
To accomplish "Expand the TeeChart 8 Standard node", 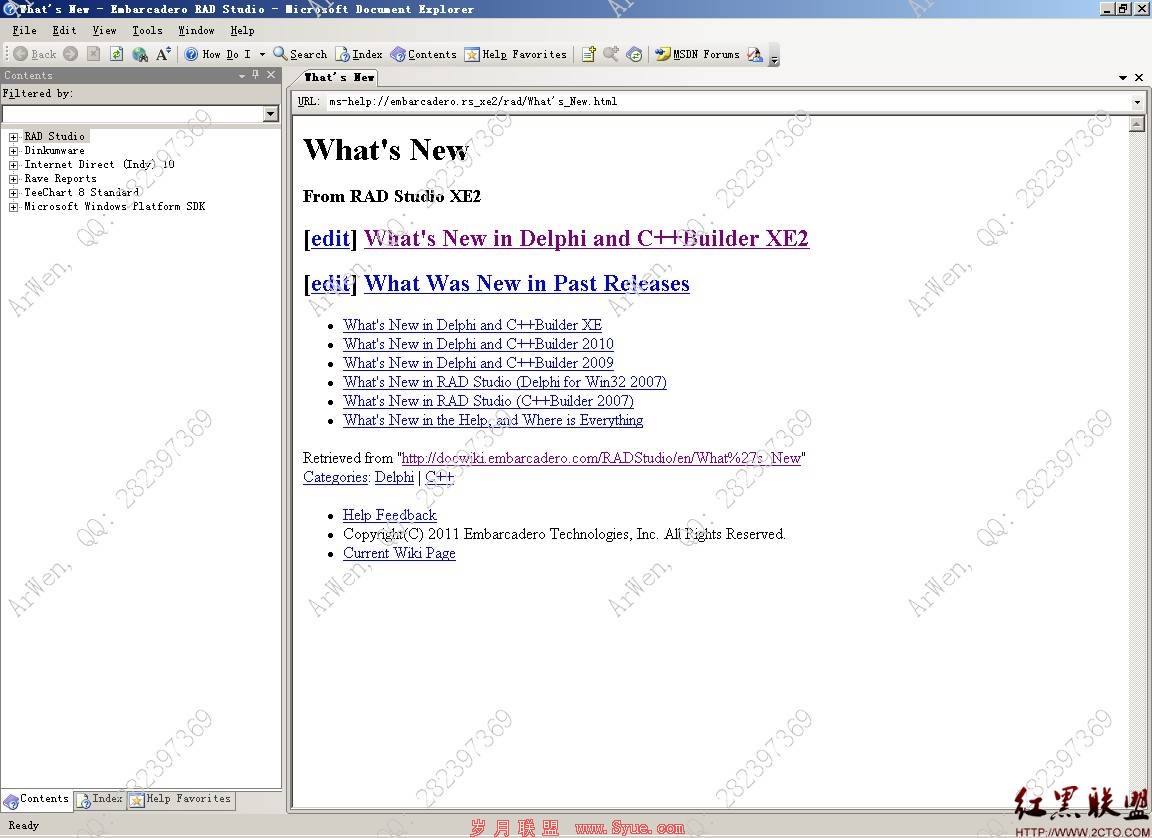I will [13, 192].
